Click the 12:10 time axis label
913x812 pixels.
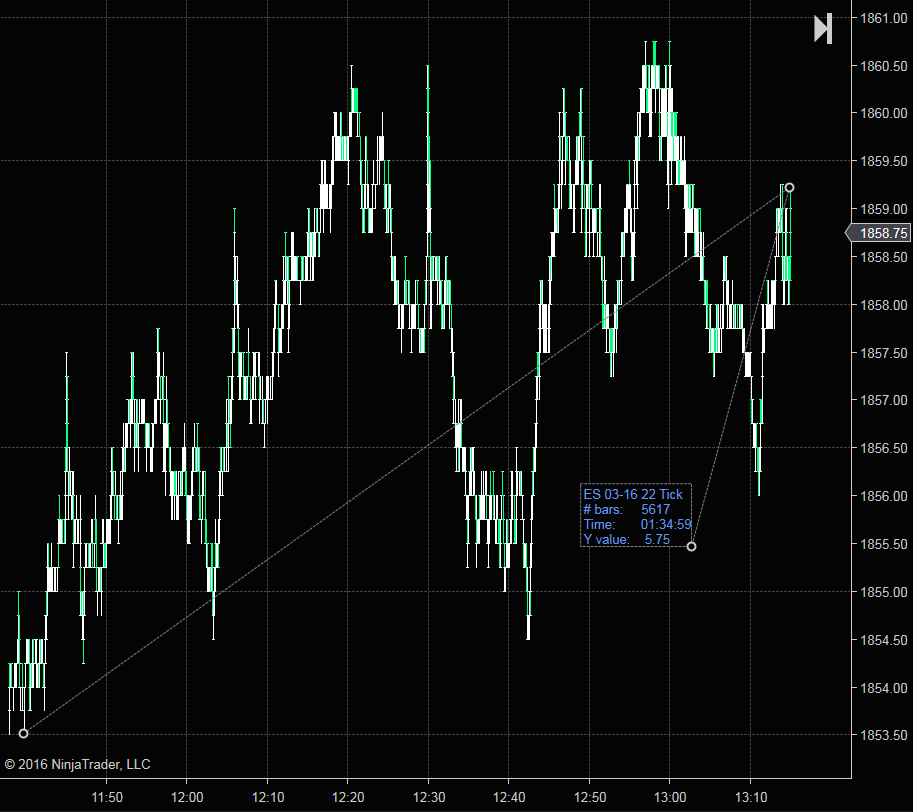point(268,797)
